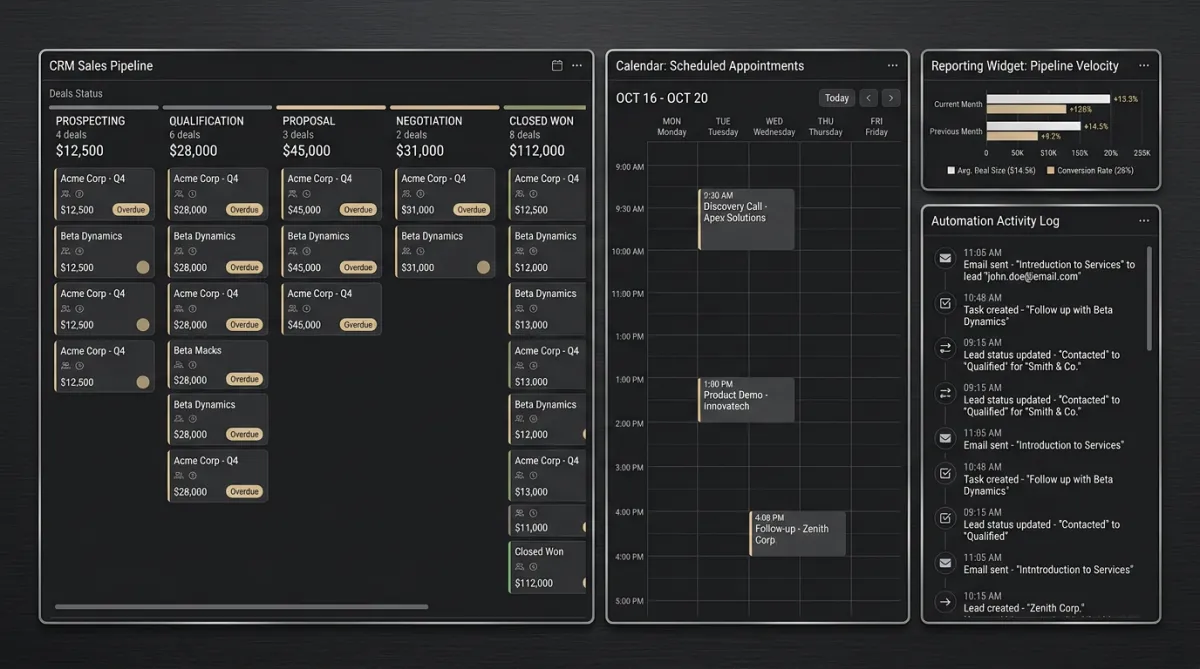Image resolution: width=1200 pixels, height=669 pixels.
Task: Select the PROPOSAL column header
Action: pyautogui.click(x=309, y=121)
